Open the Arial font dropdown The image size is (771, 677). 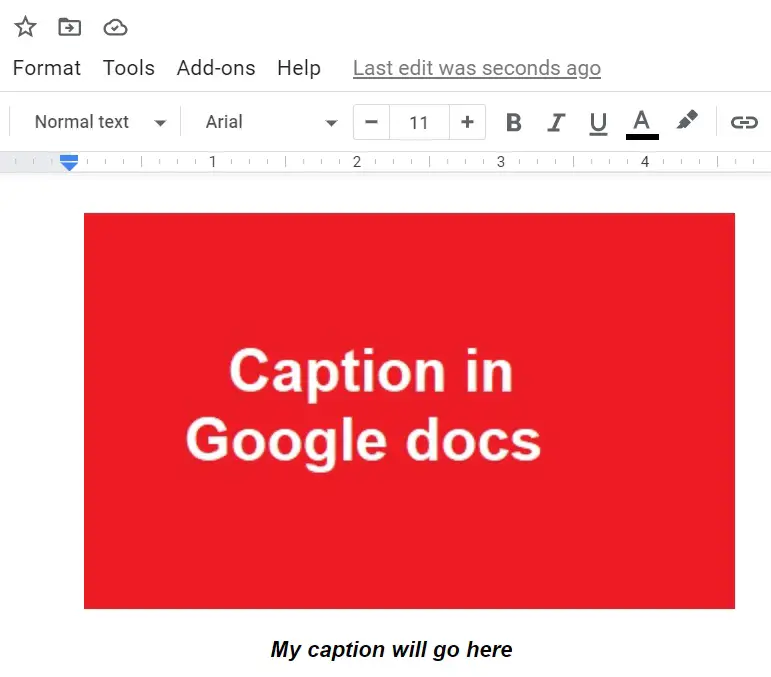pos(271,122)
